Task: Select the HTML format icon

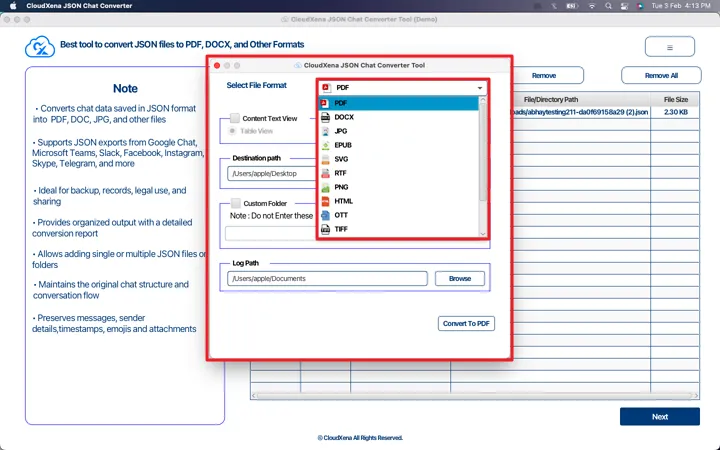Action: tap(325, 201)
